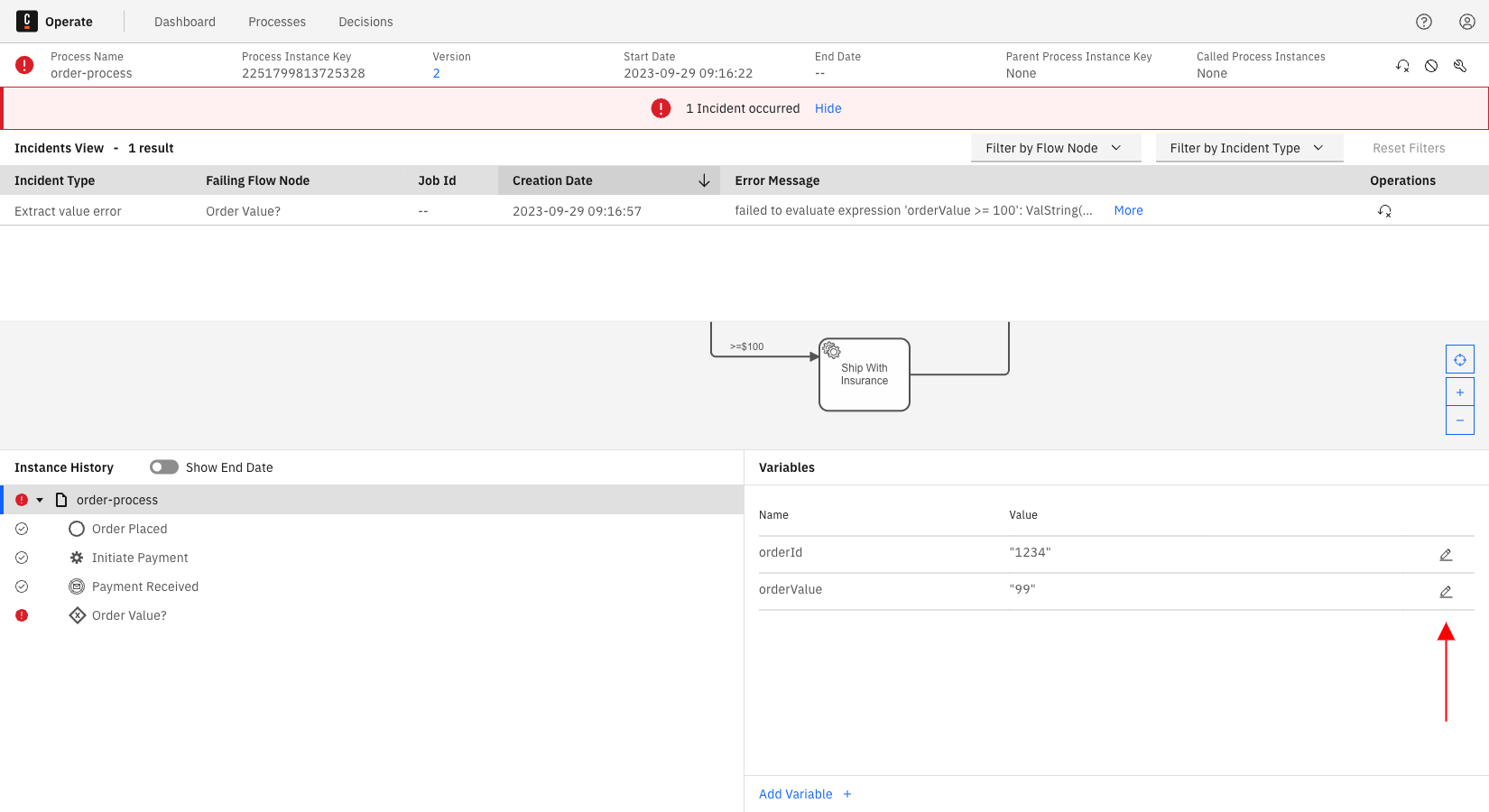Hide the incident banner via Hide link
Image resolution: width=1489 pixels, height=812 pixels.
(x=828, y=108)
